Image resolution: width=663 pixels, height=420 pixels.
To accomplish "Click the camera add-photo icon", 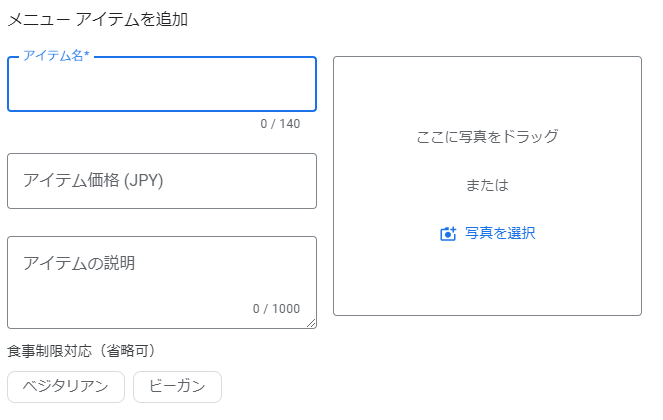I will [x=448, y=233].
